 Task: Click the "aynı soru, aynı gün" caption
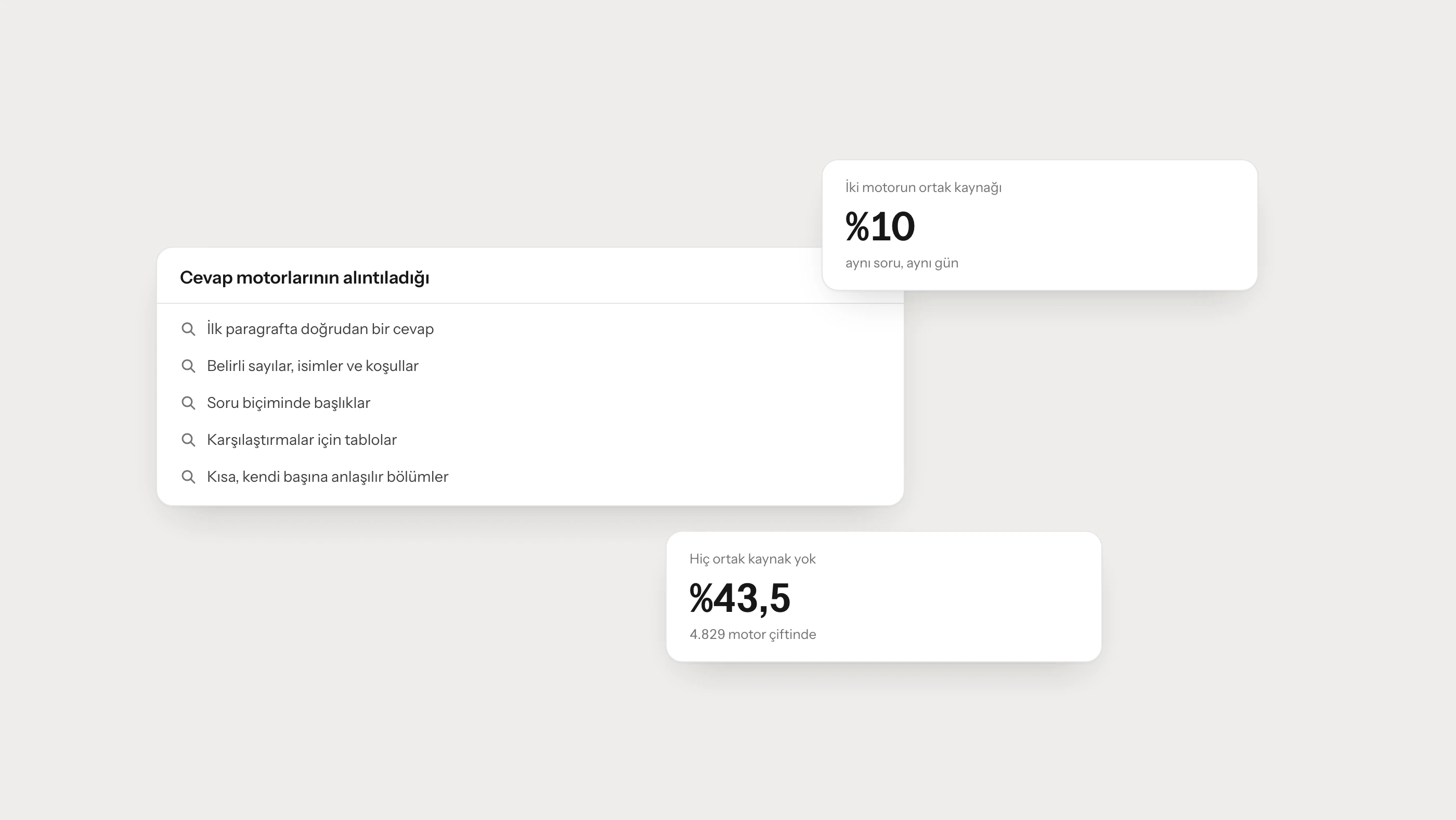point(902,263)
